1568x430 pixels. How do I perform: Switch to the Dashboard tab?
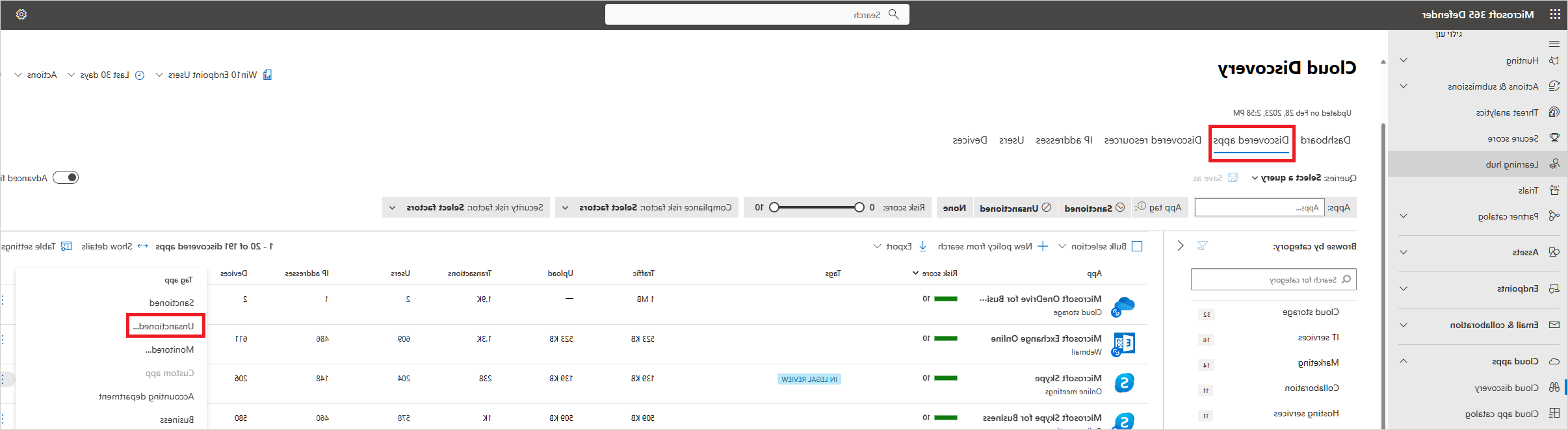[x=1325, y=140]
